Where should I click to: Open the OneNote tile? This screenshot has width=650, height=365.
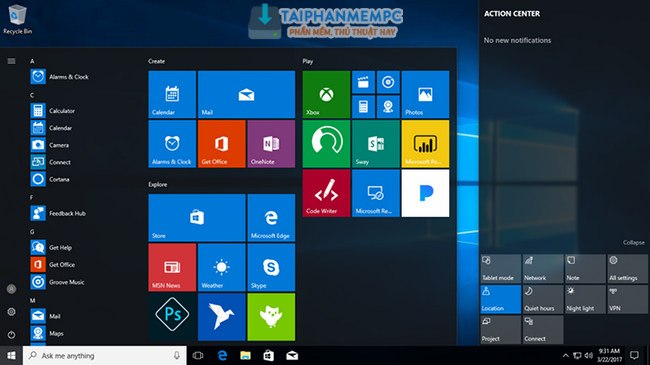(271, 144)
